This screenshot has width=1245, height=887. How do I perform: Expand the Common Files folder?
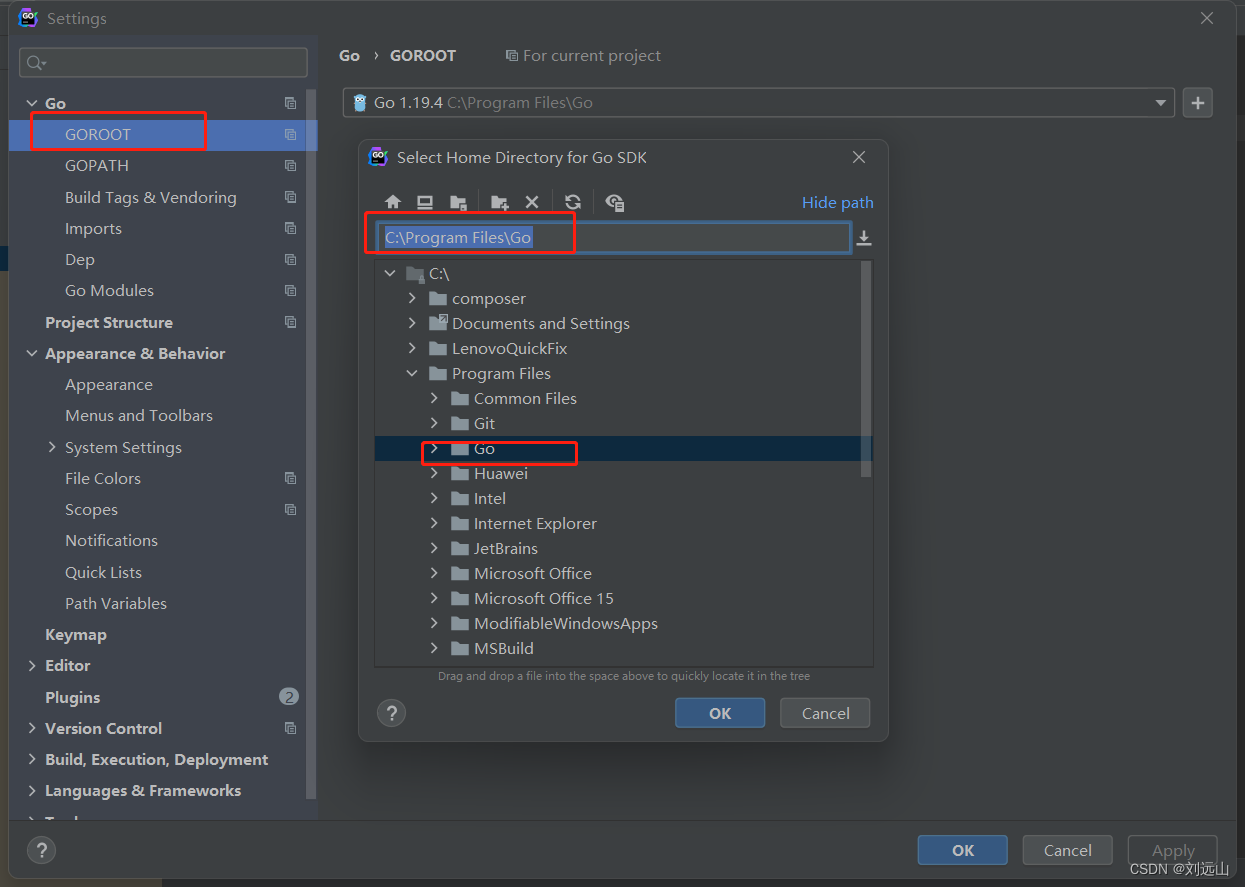tap(434, 398)
